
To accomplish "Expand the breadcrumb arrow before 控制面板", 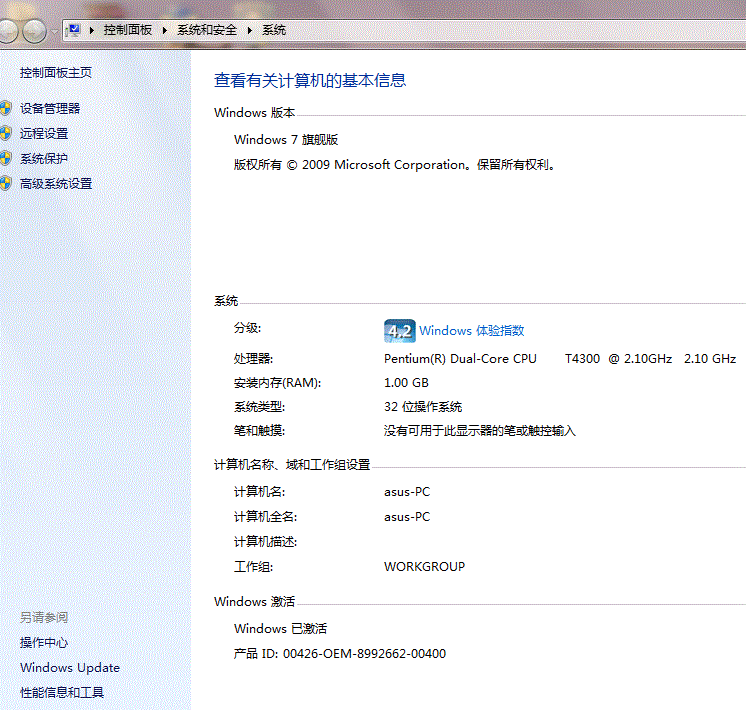I will point(92,30).
